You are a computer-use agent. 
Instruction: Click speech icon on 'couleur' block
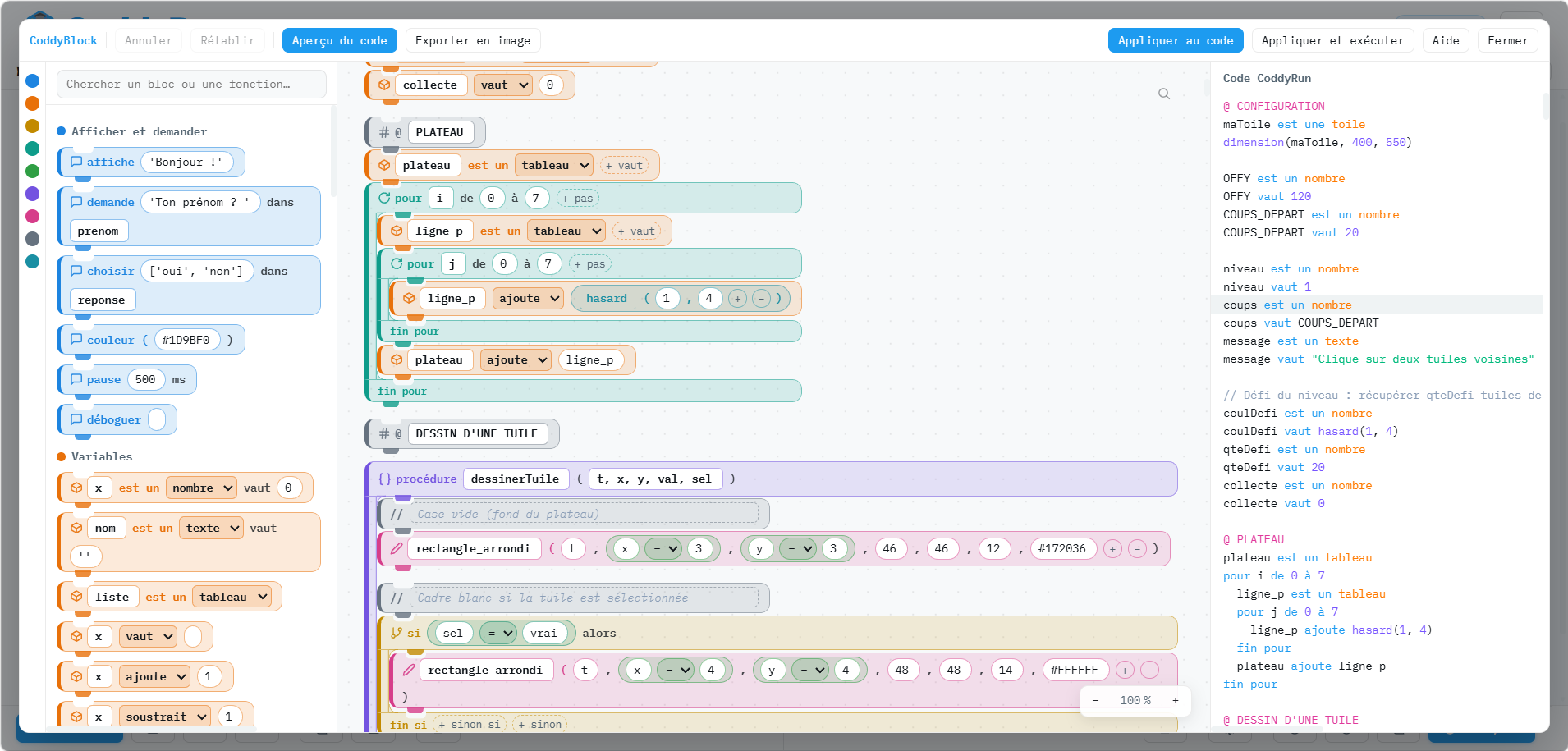(x=76, y=340)
